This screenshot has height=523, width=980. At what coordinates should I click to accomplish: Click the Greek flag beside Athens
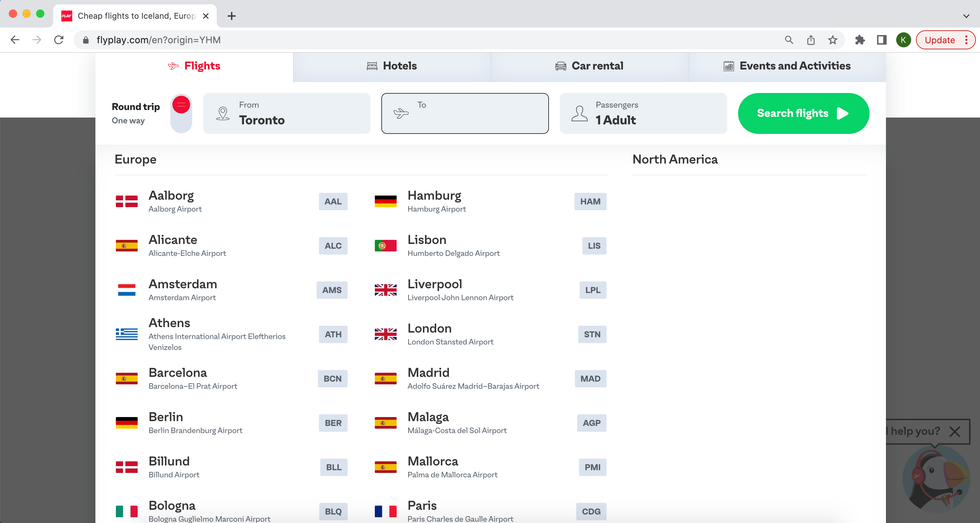click(x=127, y=334)
